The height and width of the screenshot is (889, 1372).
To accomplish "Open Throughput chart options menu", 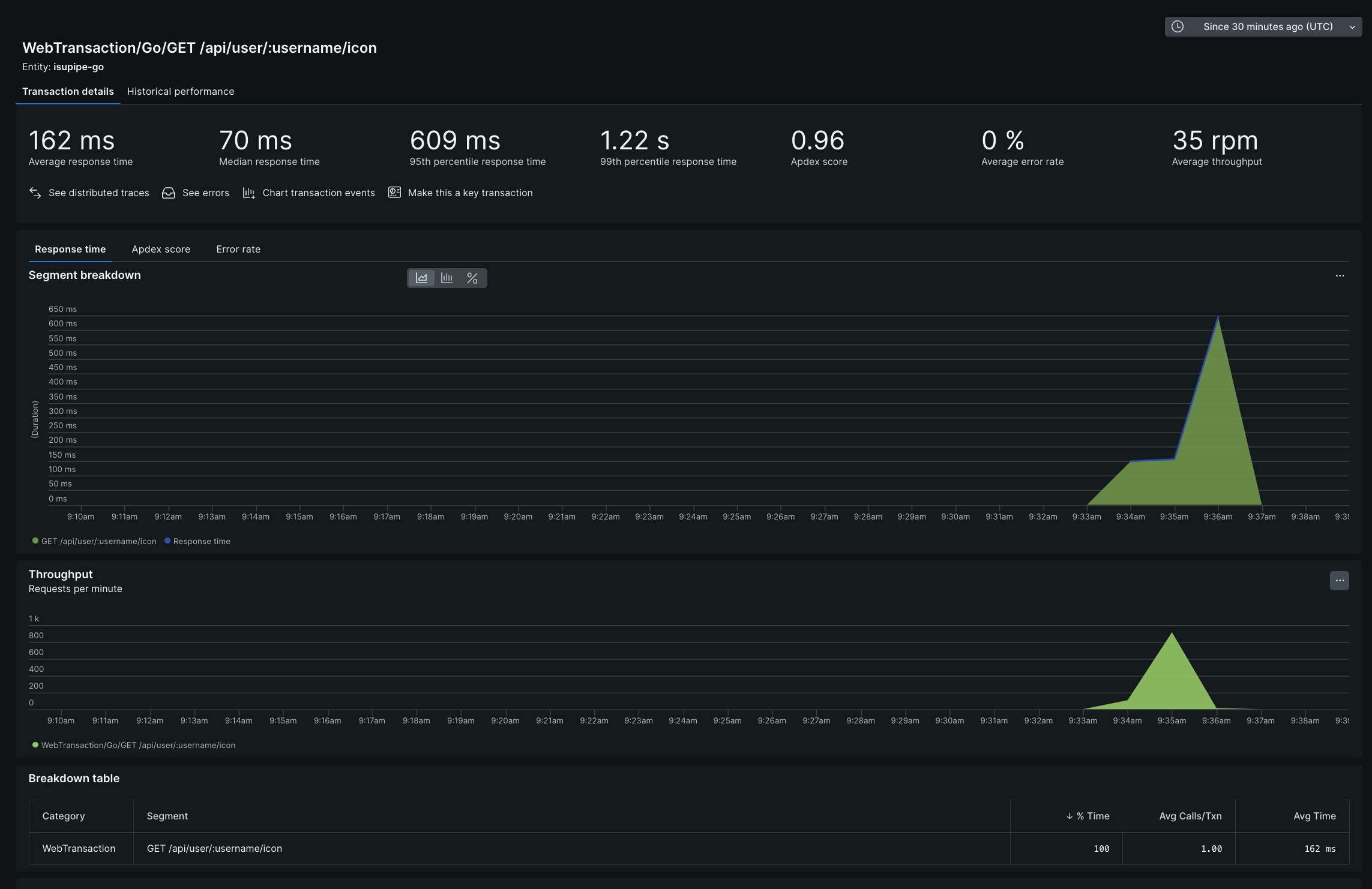I will pyautogui.click(x=1340, y=581).
